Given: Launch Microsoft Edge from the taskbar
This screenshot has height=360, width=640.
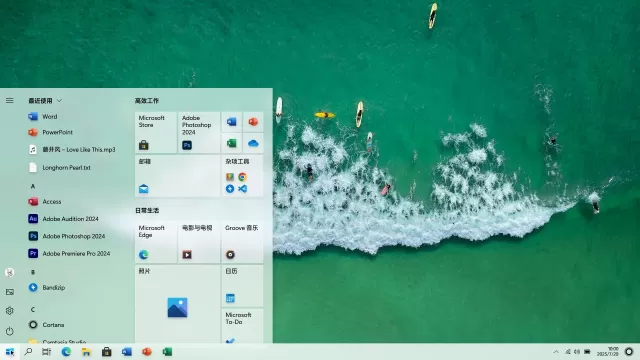Looking at the screenshot, I should point(66,352).
